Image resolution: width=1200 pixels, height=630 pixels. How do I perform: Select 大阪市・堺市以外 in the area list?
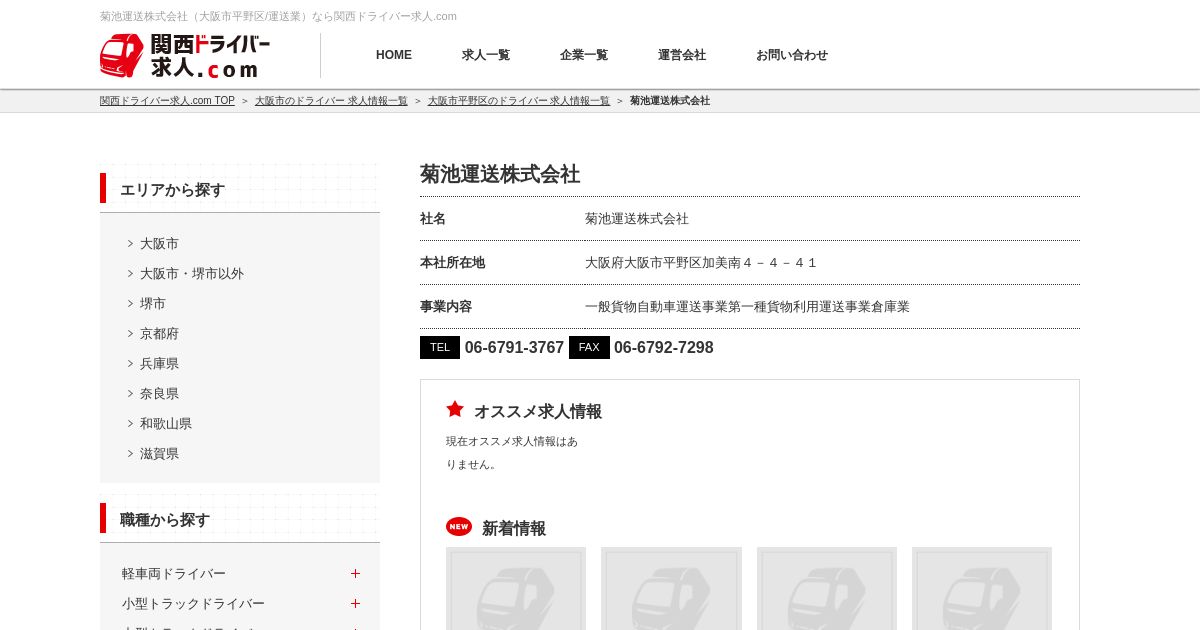(x=192, y=274)
